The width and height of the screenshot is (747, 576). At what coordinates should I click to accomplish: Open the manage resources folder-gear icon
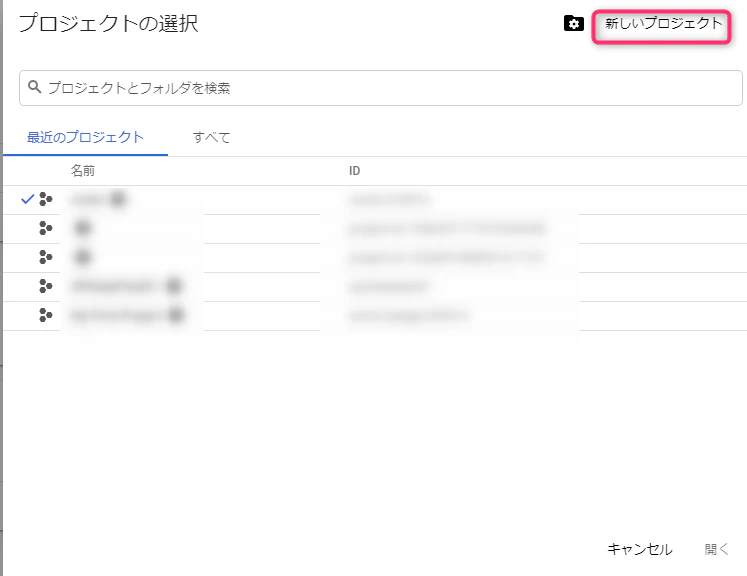point(574,23)
